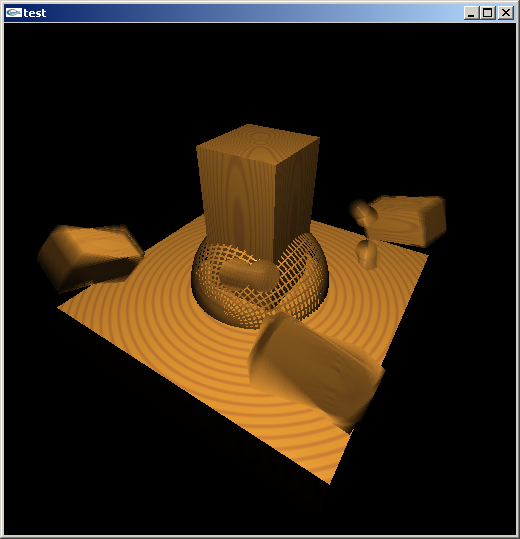The height and width of the screenshot is (539, 520).
Task: Click the upper sphere of the hourglass-shaped object
Action: (x=363, y=211)
